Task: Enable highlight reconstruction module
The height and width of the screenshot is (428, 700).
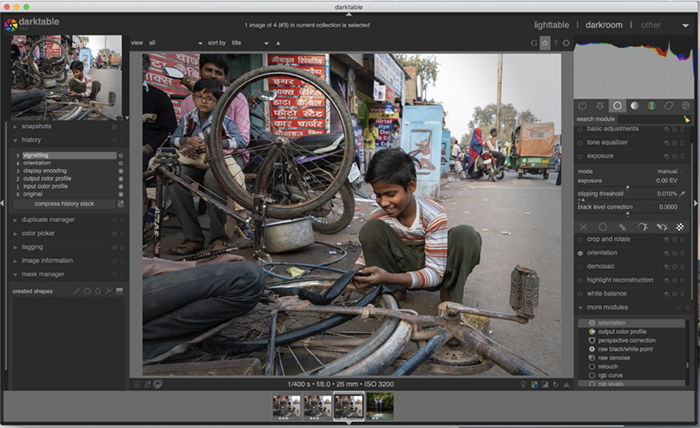Action: coord(580,280)
